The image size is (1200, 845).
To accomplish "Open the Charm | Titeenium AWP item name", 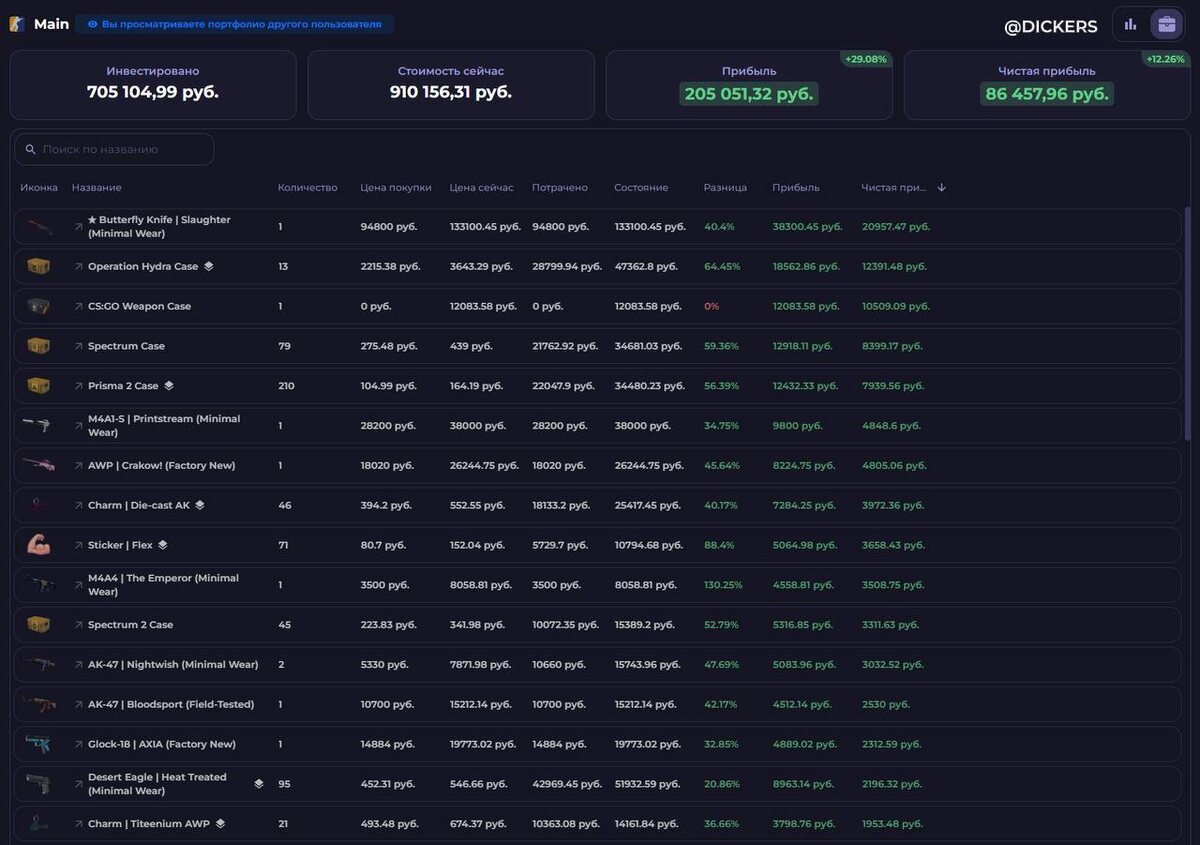I will pos(149,824).
